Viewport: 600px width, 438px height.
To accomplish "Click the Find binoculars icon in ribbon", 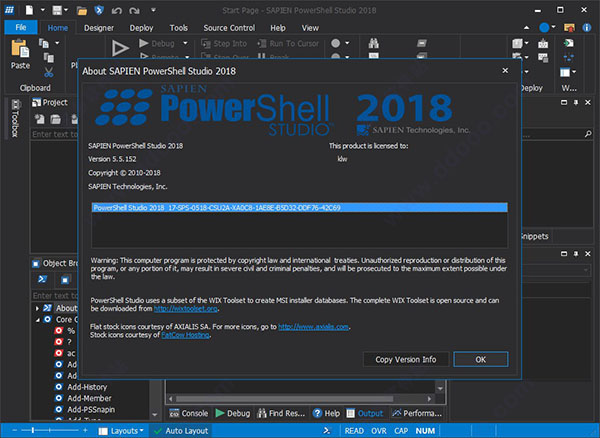I will tap(374, 43).
